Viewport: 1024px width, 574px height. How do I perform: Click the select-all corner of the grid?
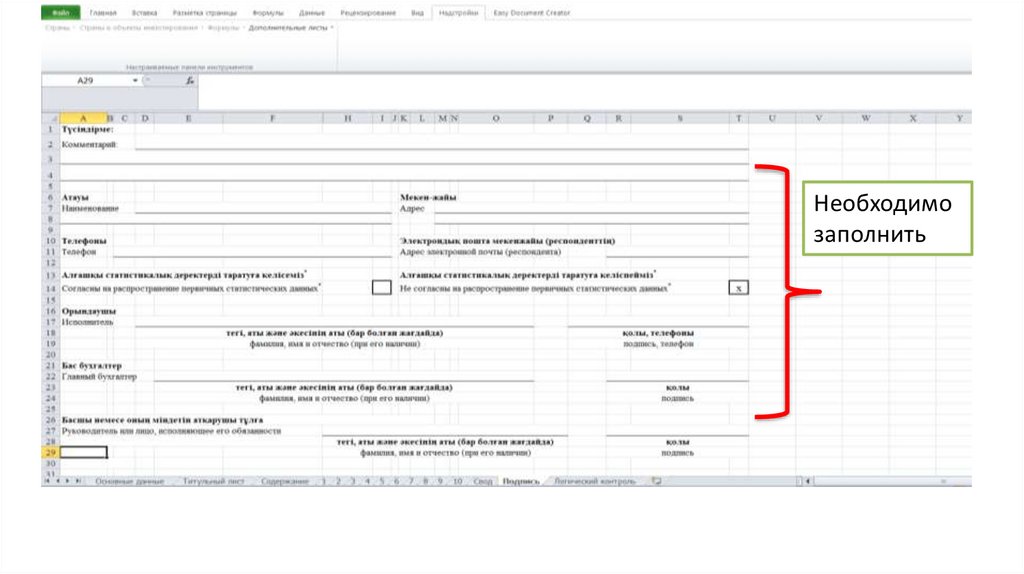[x=50, y=118]
